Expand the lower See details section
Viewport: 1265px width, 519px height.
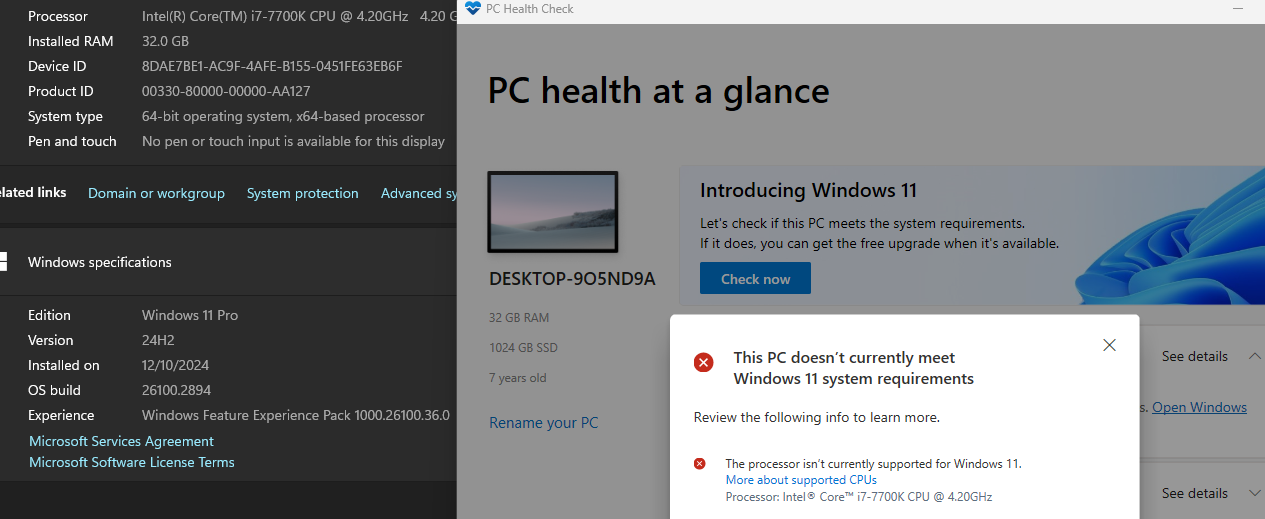[x=1254, y=493]
